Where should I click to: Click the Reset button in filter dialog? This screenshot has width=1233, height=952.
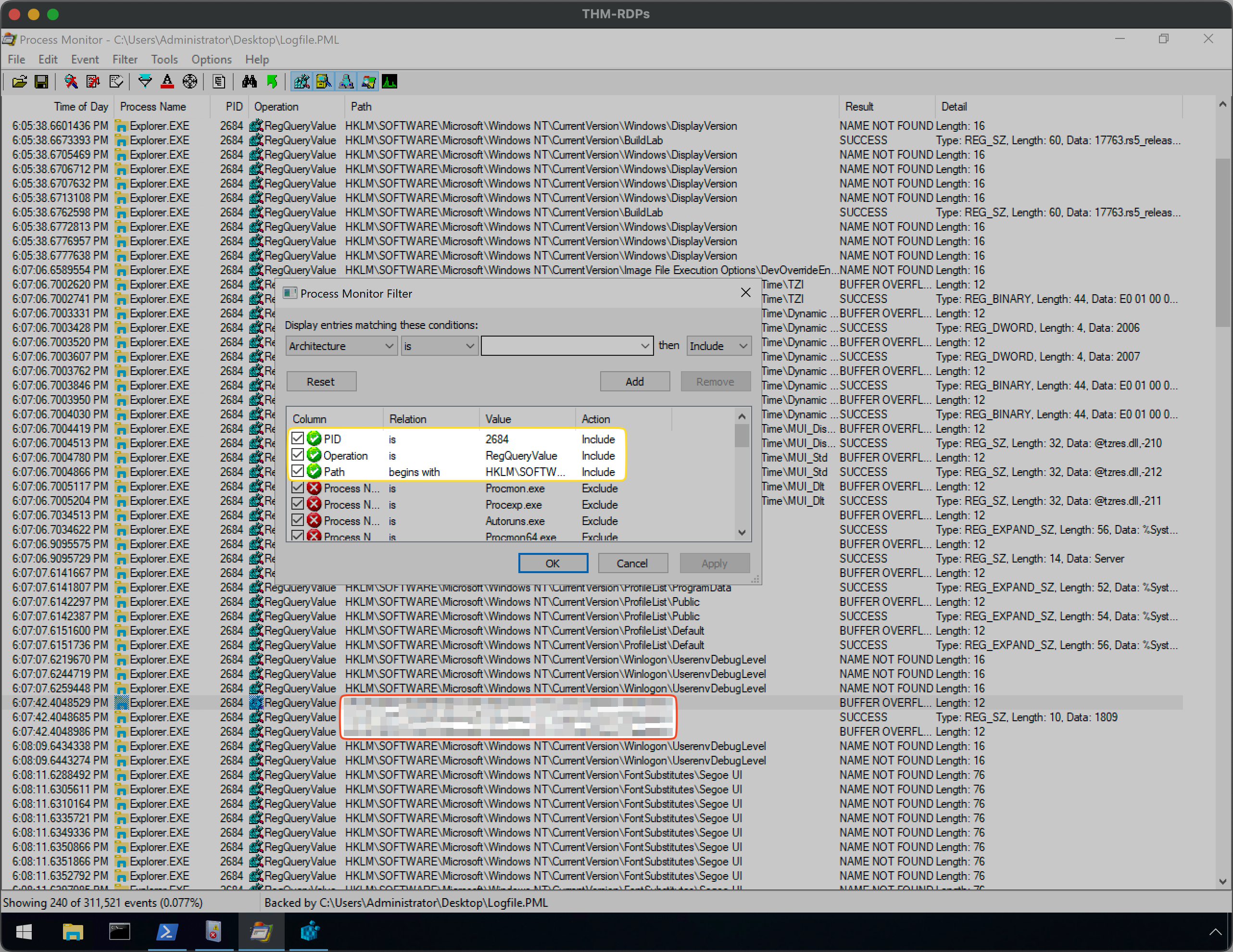pyautogui.click(x=321, y=381)
